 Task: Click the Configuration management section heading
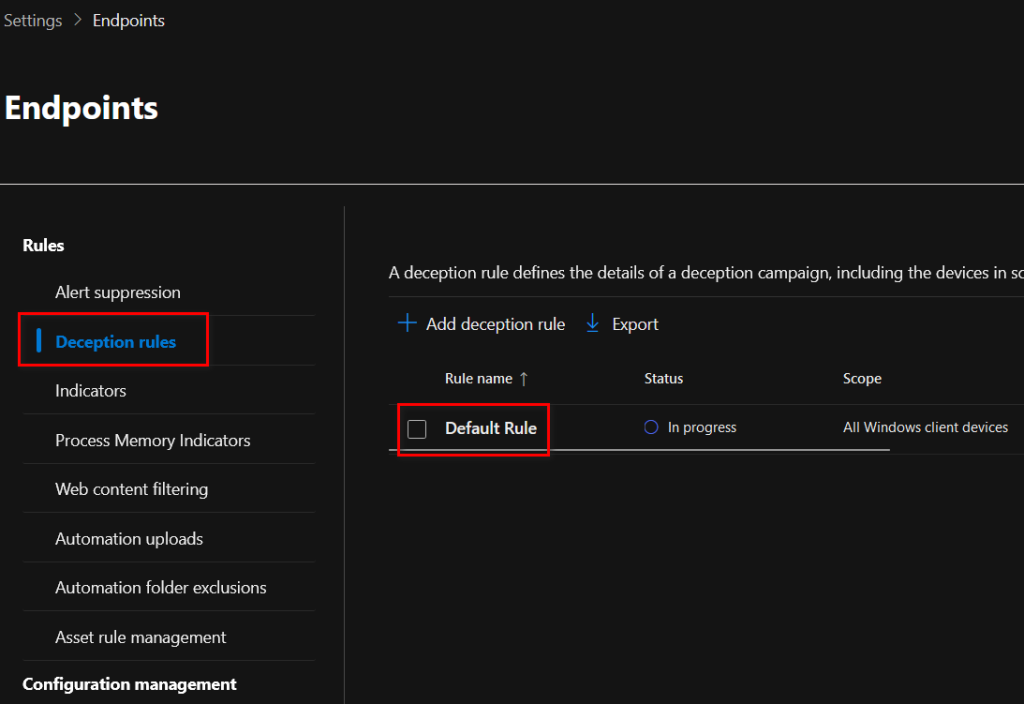tap(129, 684)
